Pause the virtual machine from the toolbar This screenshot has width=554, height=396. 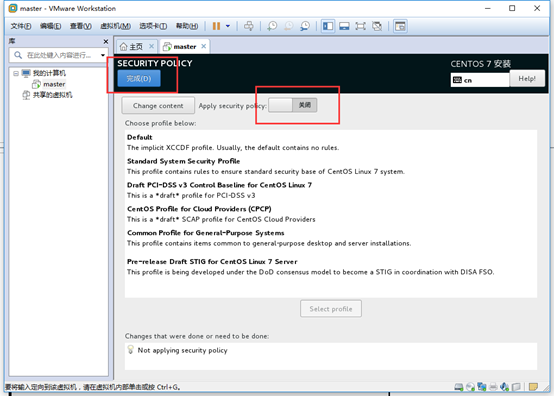pyautogui.click(x=216, y=26)
